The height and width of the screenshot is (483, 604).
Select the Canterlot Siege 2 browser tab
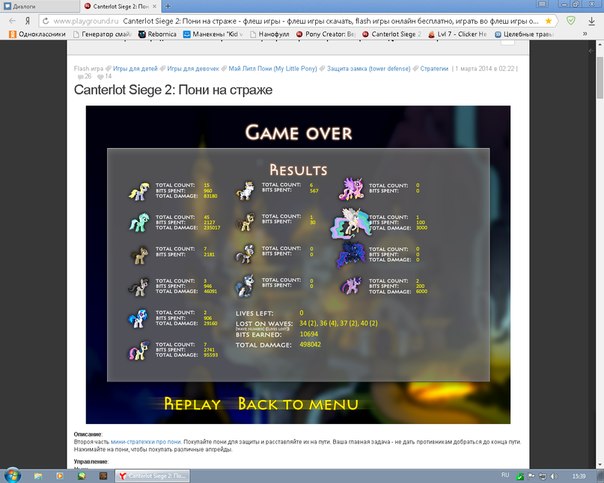120,6
